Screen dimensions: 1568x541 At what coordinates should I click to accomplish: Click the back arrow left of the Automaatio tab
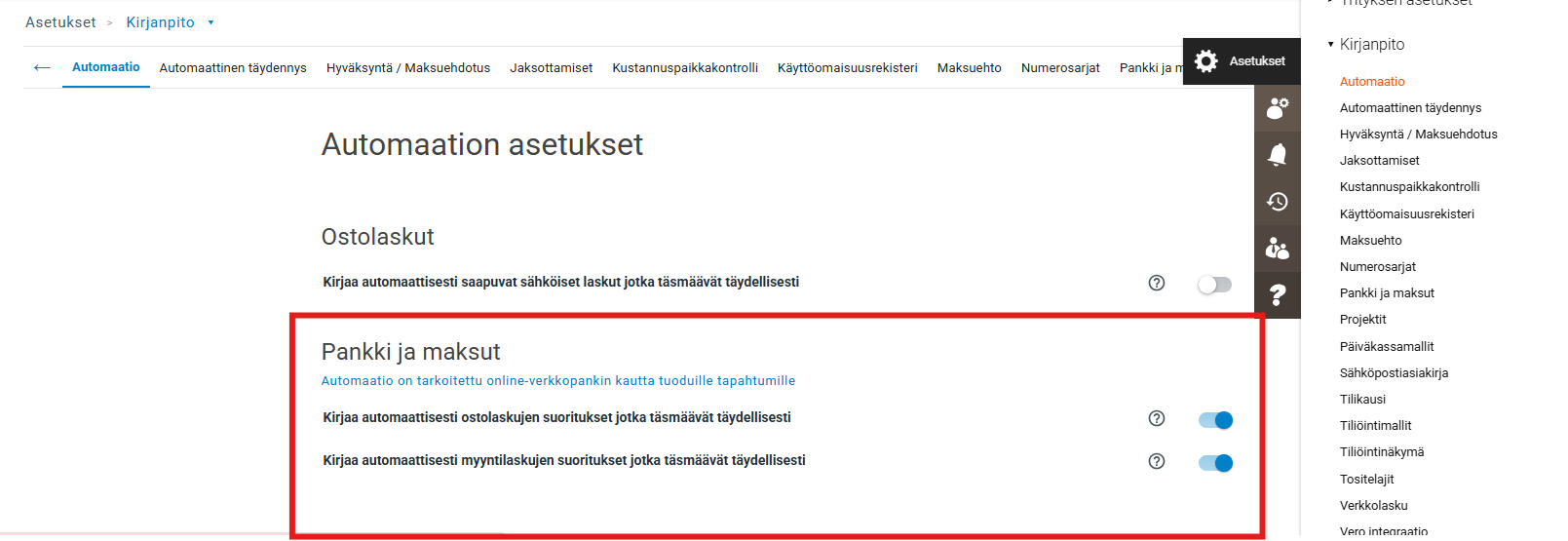click(x=42, y=67)
